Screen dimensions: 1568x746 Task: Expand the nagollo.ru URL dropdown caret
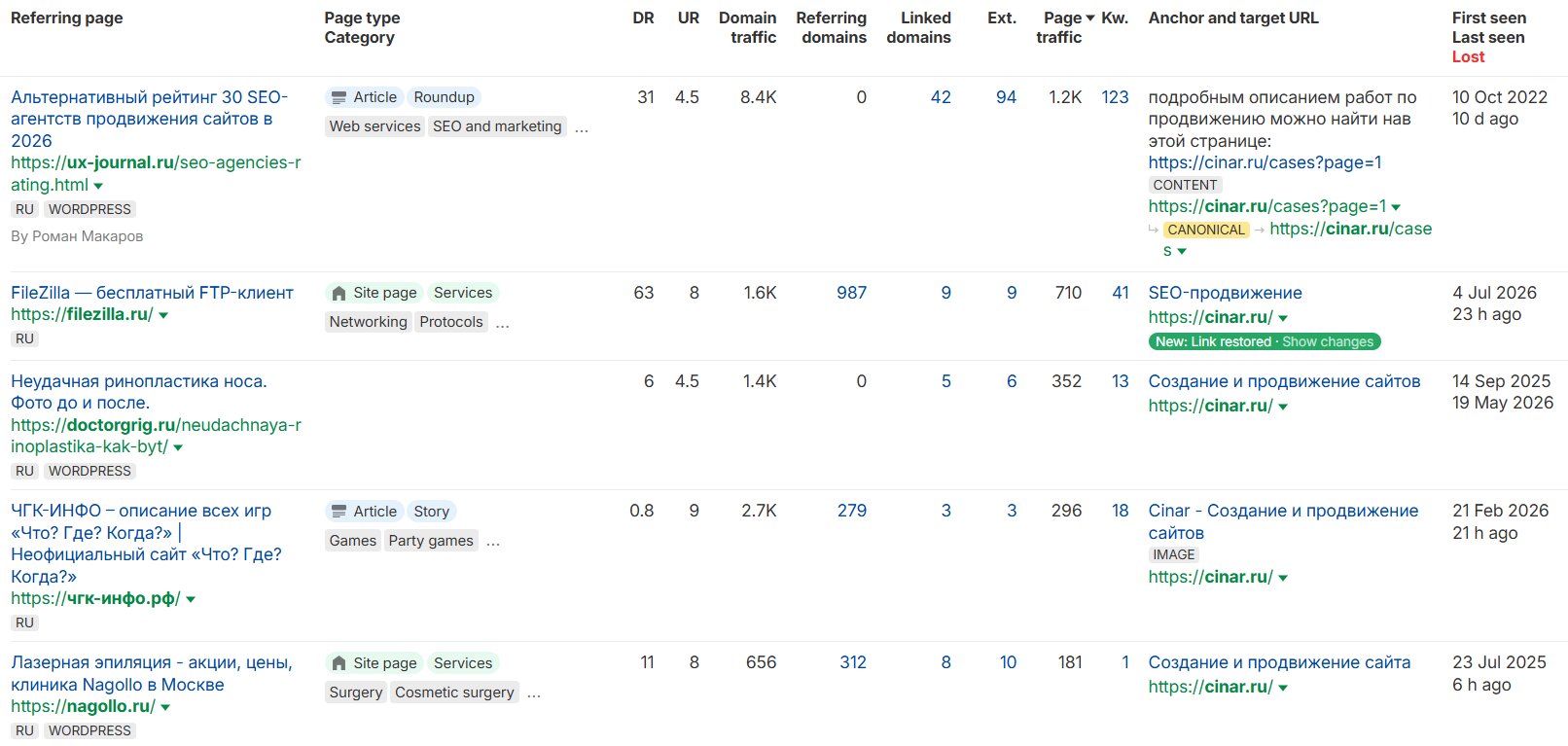pyautogui.click(x=165, y=708)
